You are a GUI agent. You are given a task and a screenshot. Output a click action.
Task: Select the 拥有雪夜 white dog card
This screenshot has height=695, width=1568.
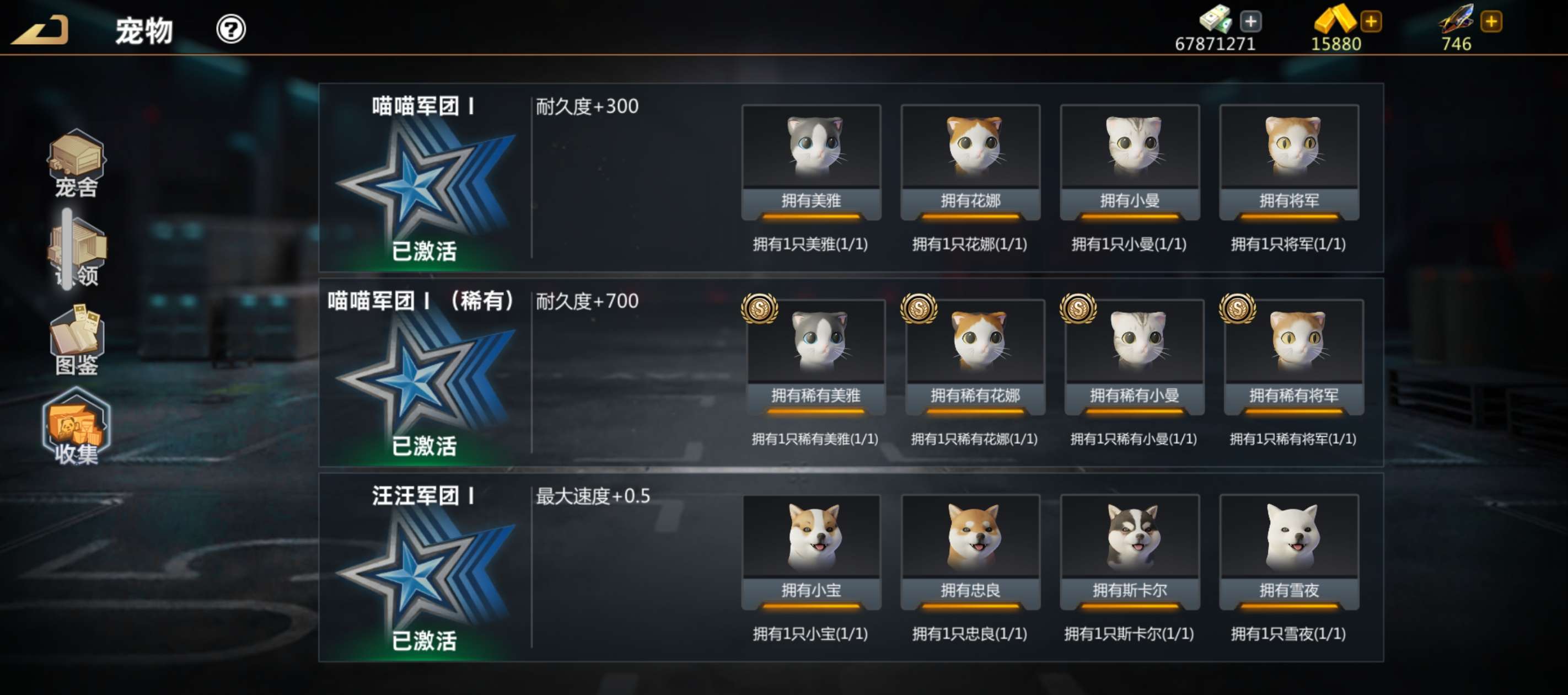[x=1289, y=552]
